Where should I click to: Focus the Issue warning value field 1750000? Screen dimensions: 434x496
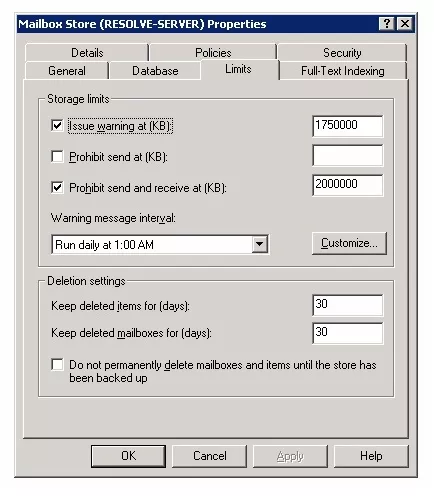(x=348, y=126)
